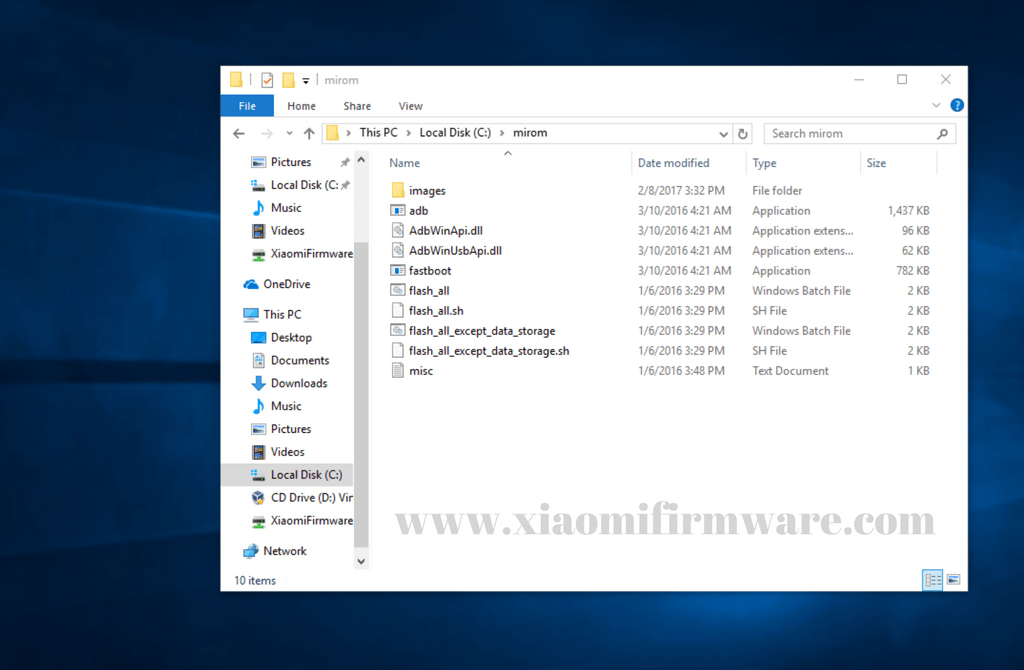
Task: Open Recent locations dropdown arrow
Action: click(289, 134)
